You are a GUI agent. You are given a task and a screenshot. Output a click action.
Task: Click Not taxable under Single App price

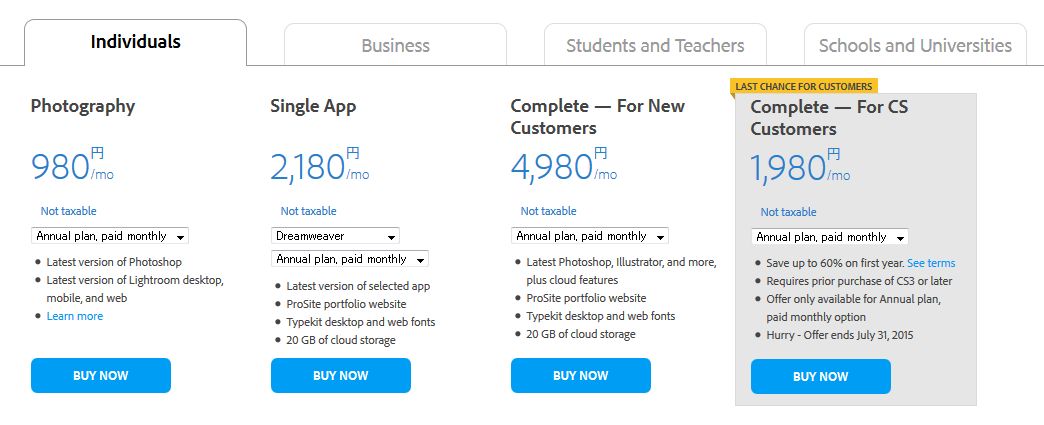click(x=308, y=211)
